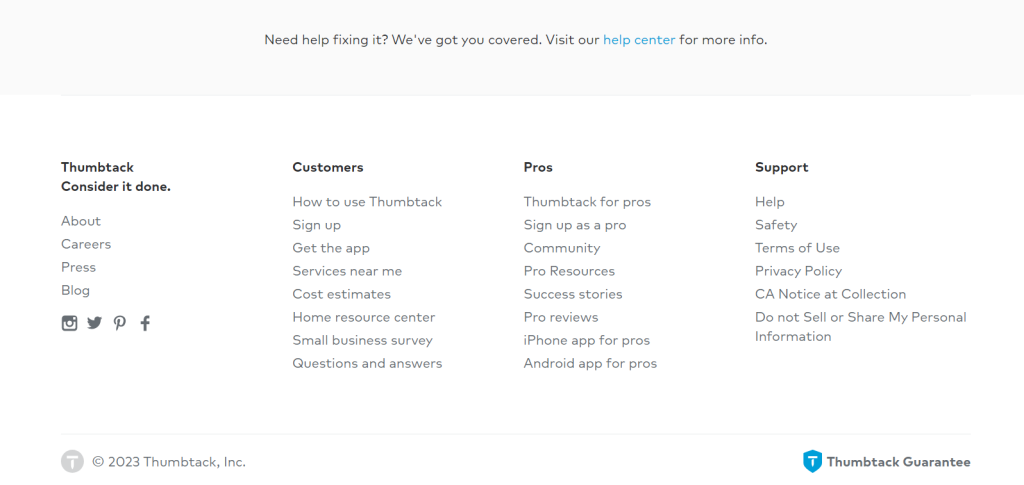Open How to use Thumbtack
Image resolution: width=1024 pixels, height=485 pixels.
click(367, 202)
